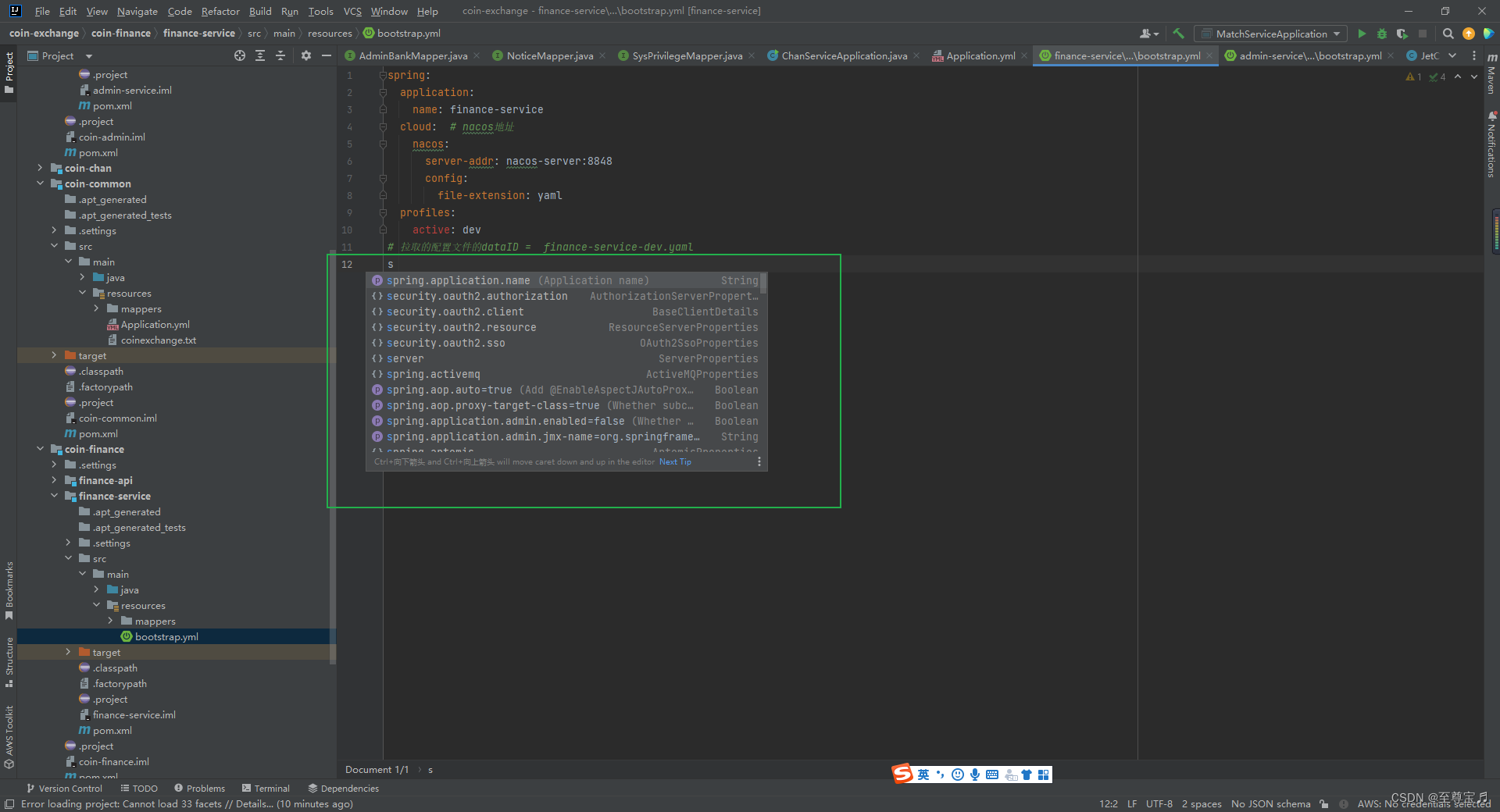The width and height of the screenshot is (1500, 812).
Task: Run MatchServiceApplication with the green run icon
Action: tap(1362, 34)
